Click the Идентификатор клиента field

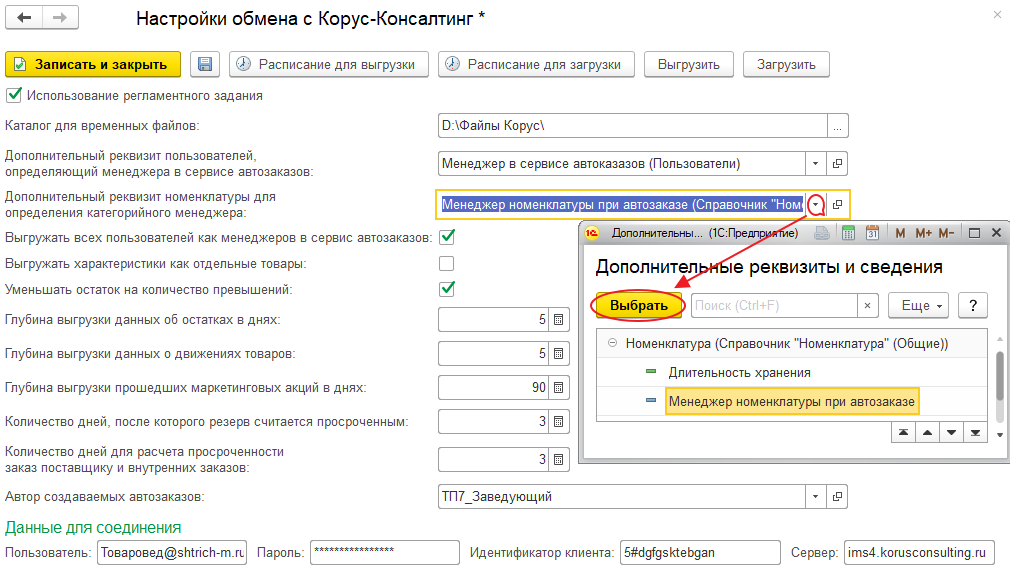700,553
